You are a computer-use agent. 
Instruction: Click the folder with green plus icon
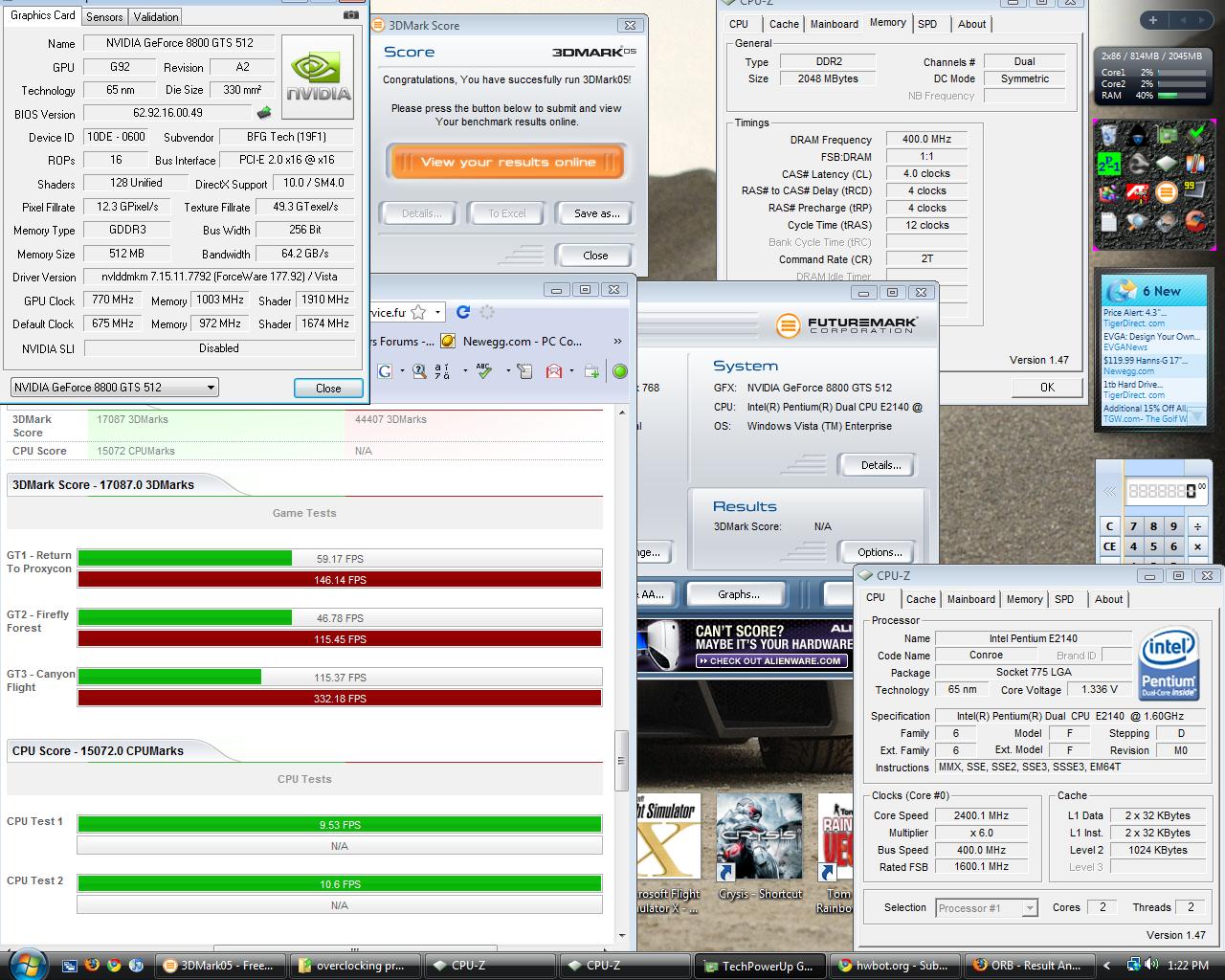click(x=591, y=371)
